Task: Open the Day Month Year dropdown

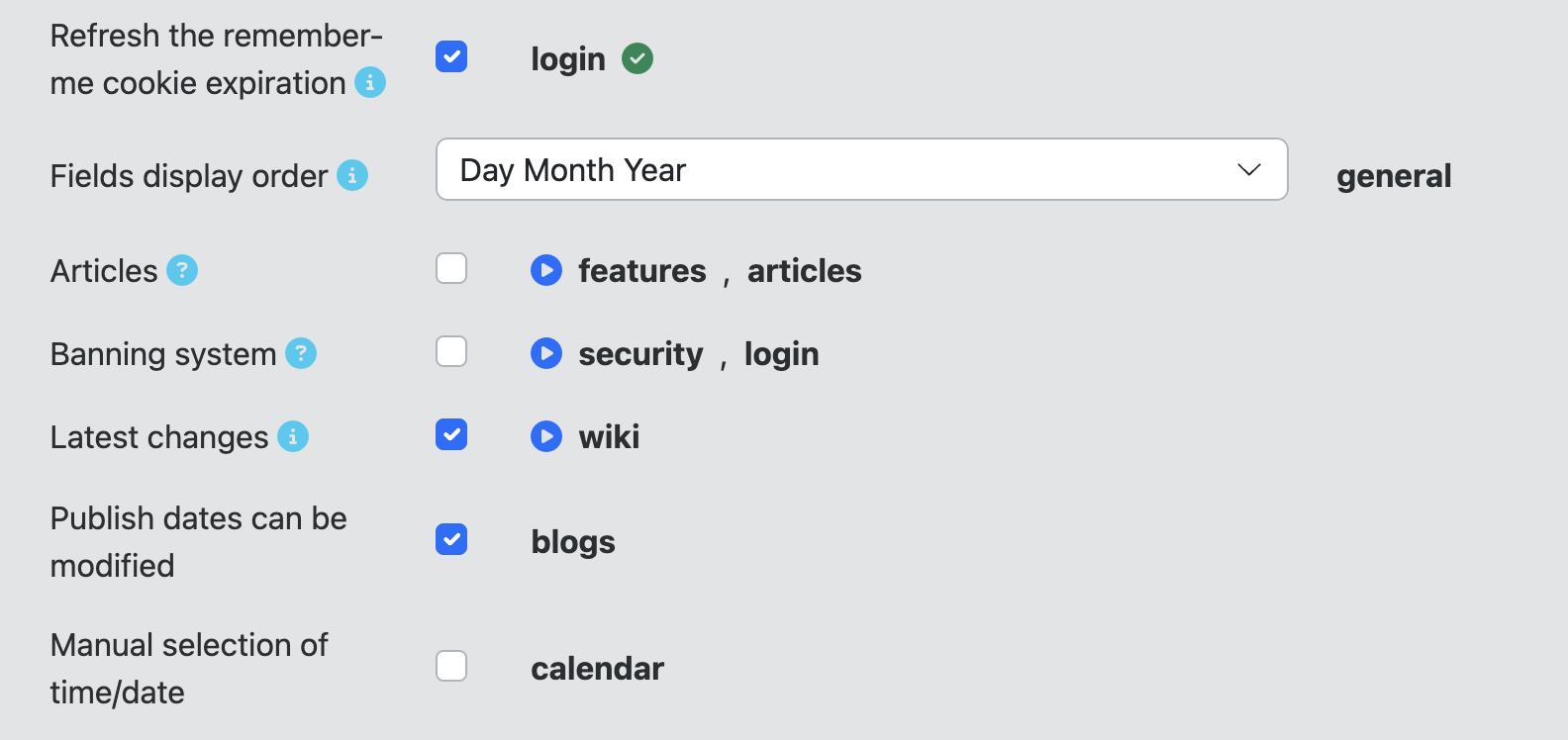Action: point(861,170)
